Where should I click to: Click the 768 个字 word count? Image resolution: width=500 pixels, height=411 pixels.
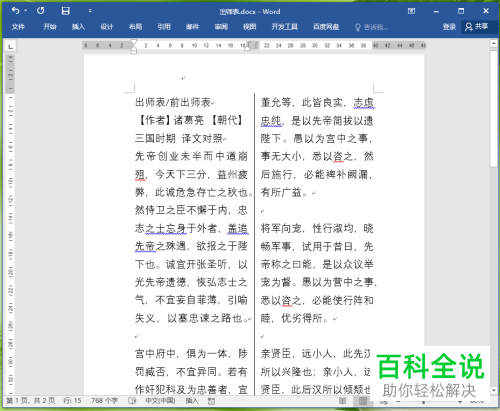(x=104, y=400)
